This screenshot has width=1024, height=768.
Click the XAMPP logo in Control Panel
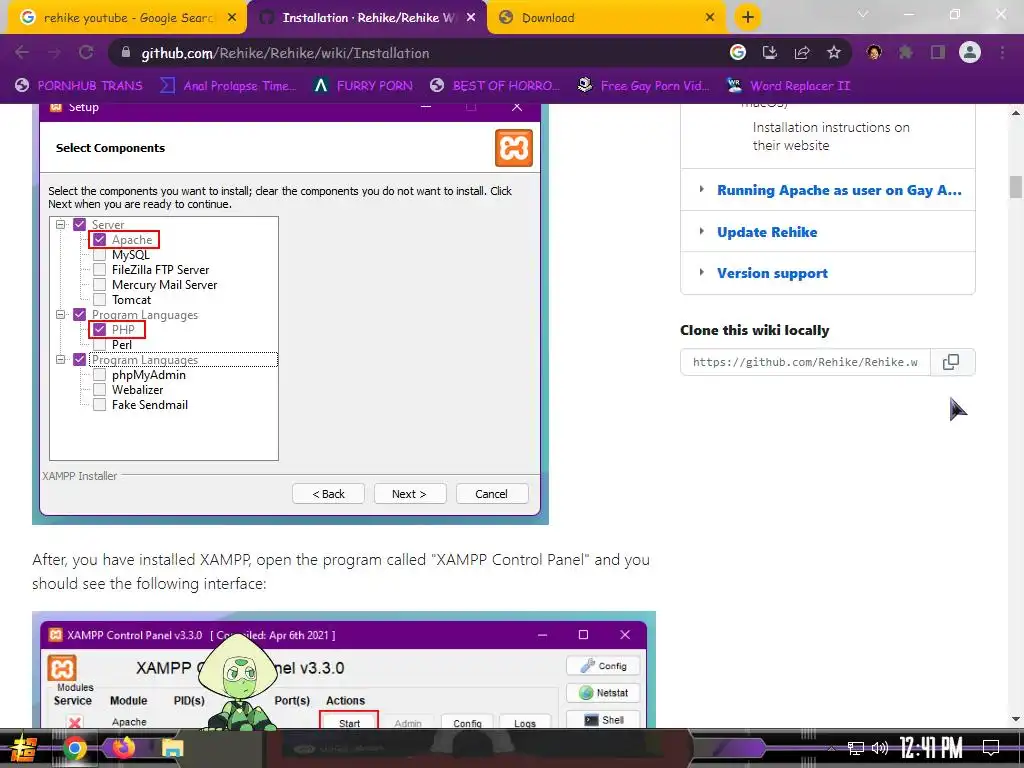(62, 669)
